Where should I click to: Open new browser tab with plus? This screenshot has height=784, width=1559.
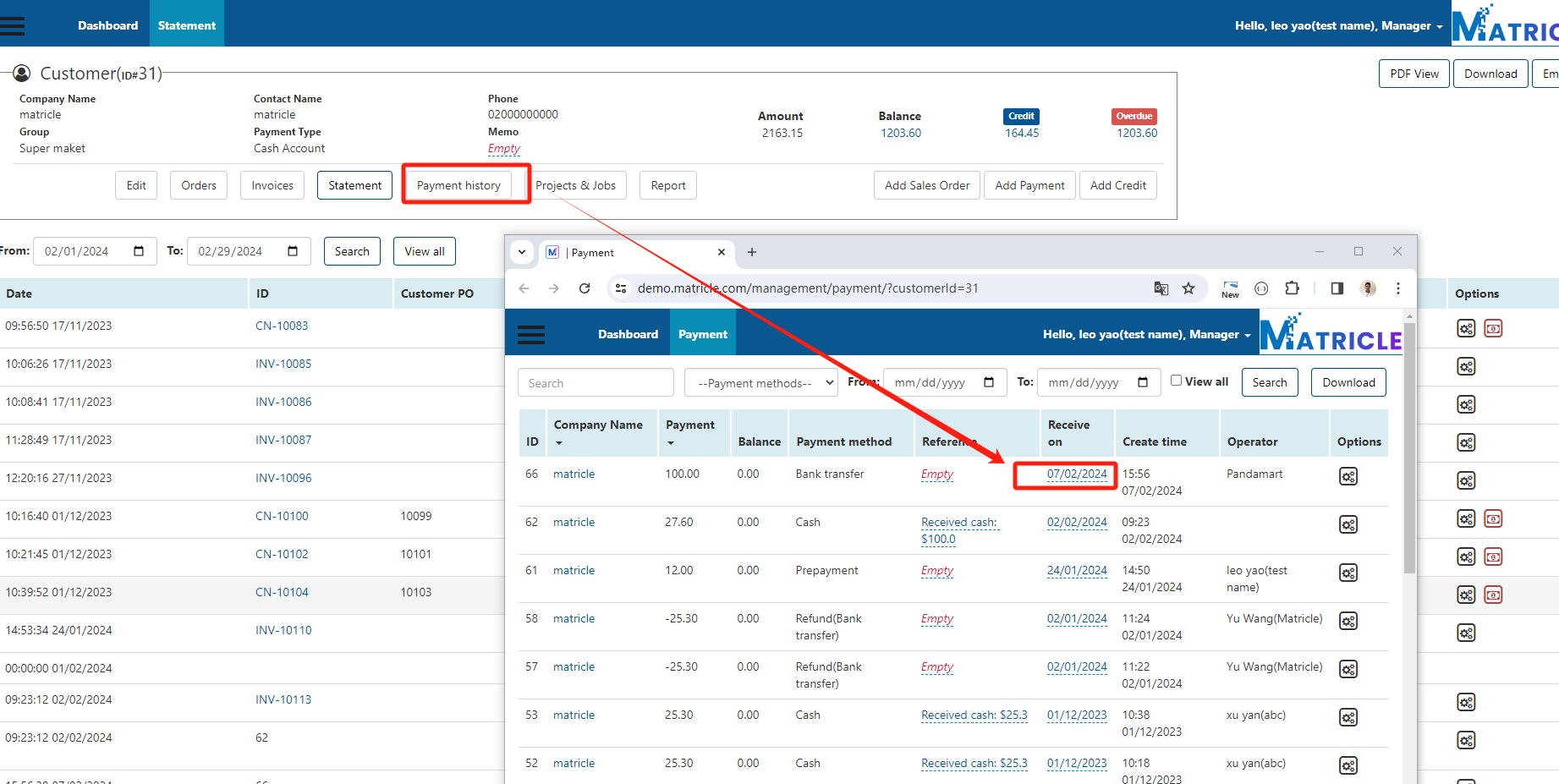pyautogui.click(x=752, y=252)
